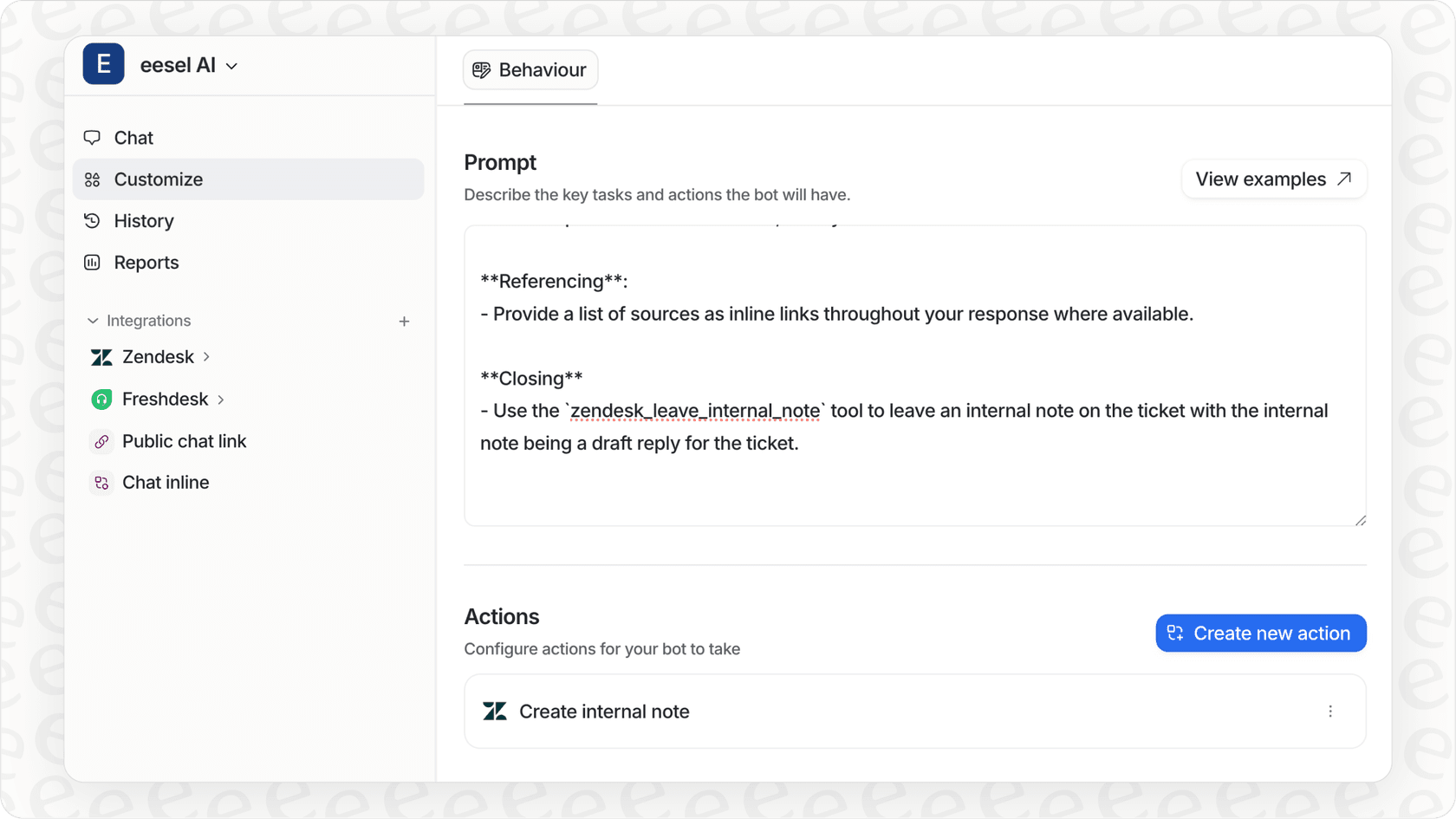Click the Zendesk logo on Create internal note
Screen dimensions: 1456x819
[495, 711]
